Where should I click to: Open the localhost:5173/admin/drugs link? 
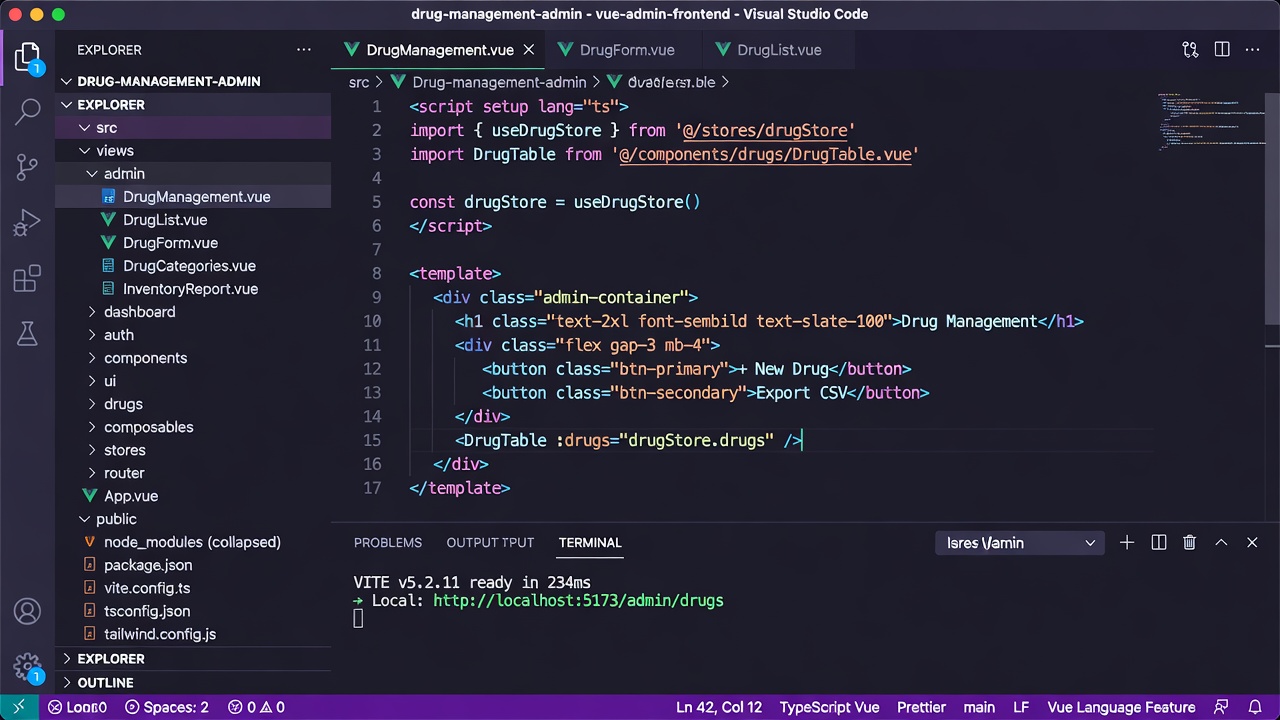point(578,601)
